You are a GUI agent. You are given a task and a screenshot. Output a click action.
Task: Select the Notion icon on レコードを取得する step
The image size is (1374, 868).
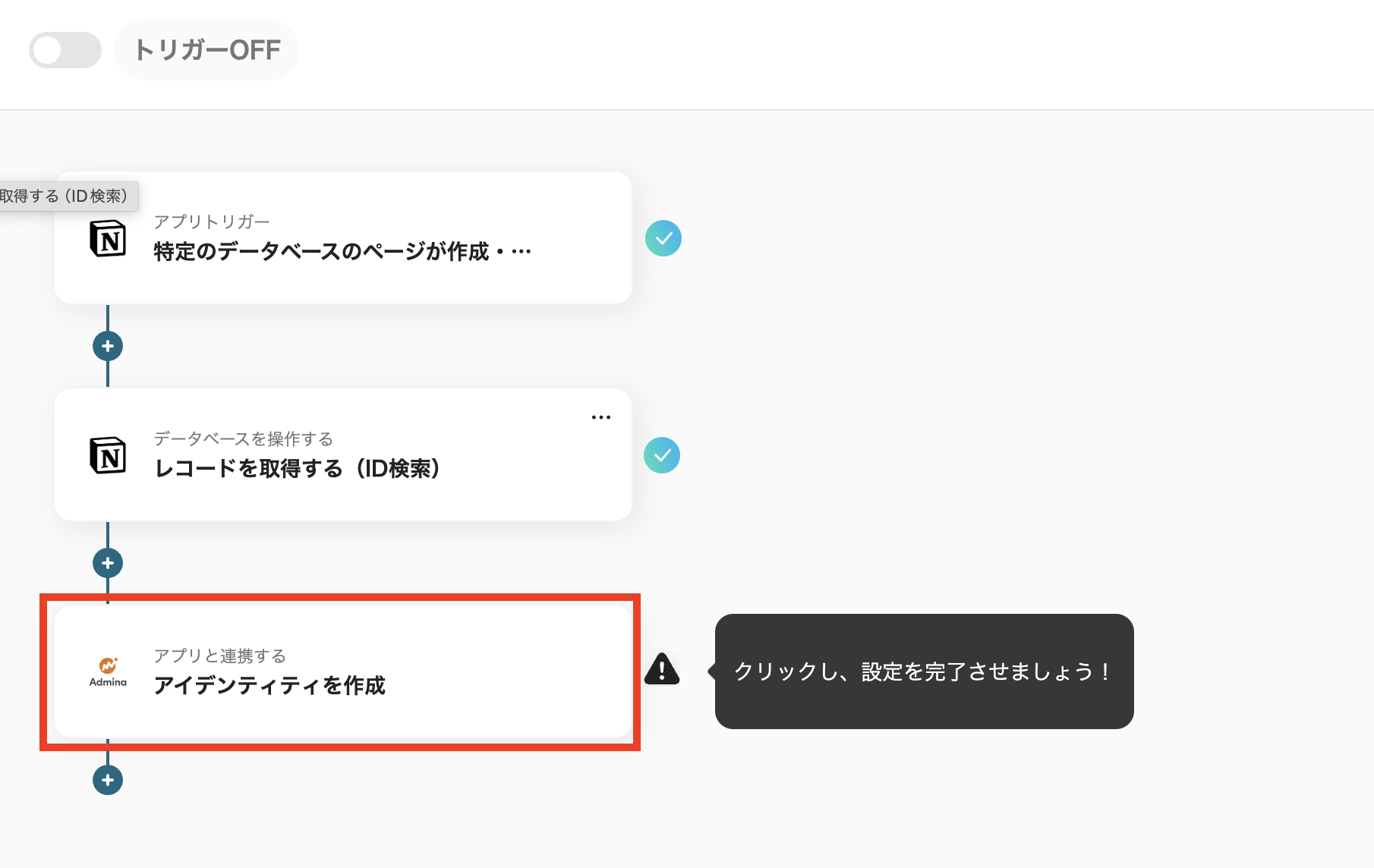coord(109,457)
